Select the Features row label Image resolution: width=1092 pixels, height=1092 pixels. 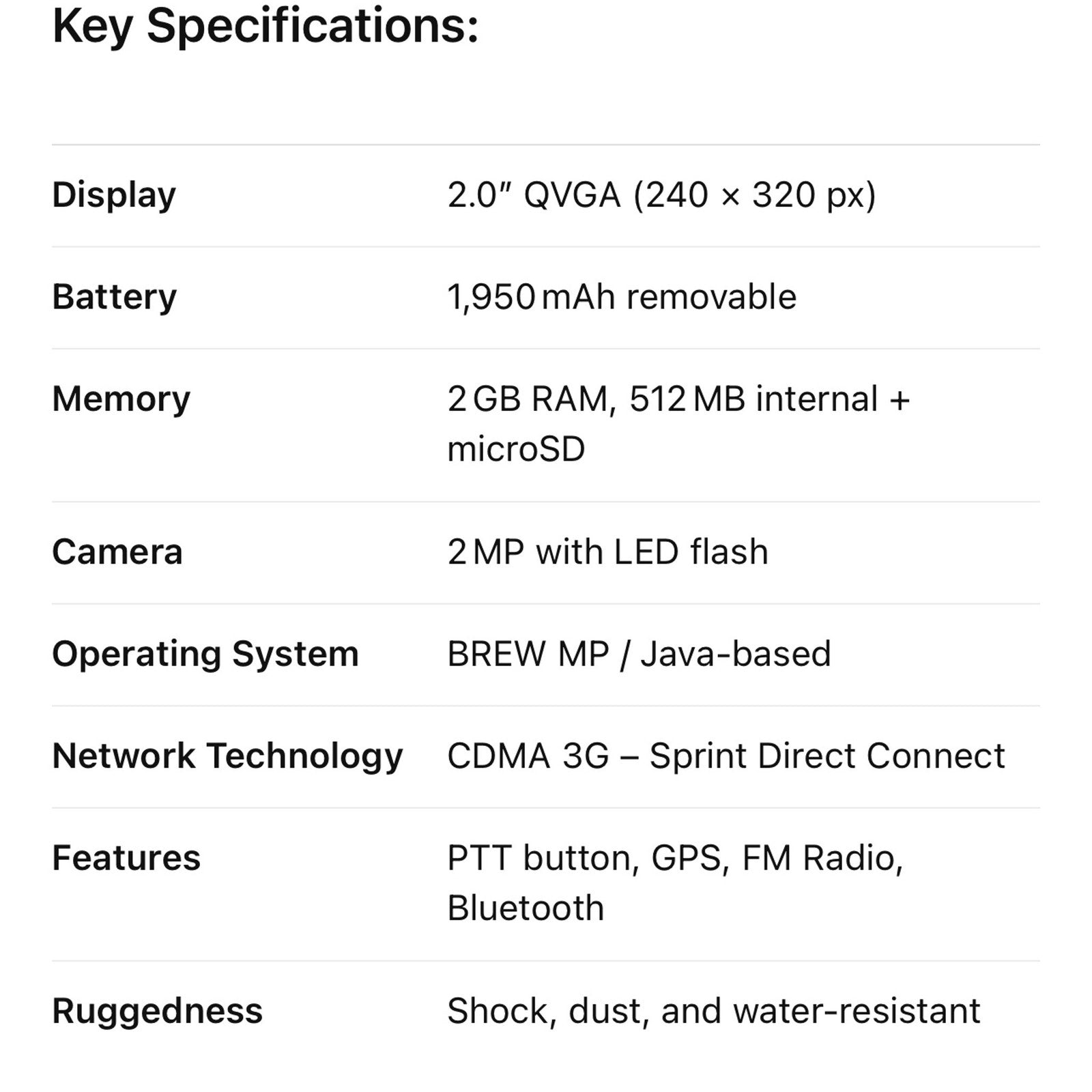click(126, 859)
